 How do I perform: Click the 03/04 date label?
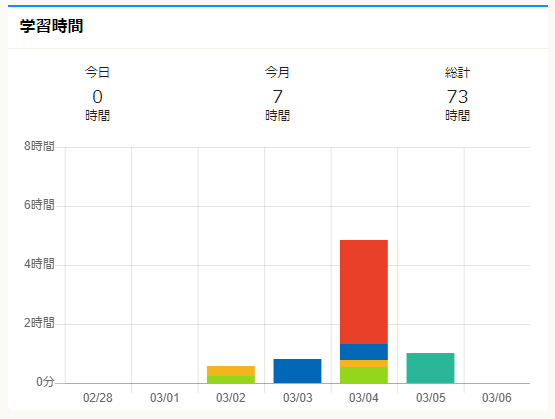tap(364, 398)
